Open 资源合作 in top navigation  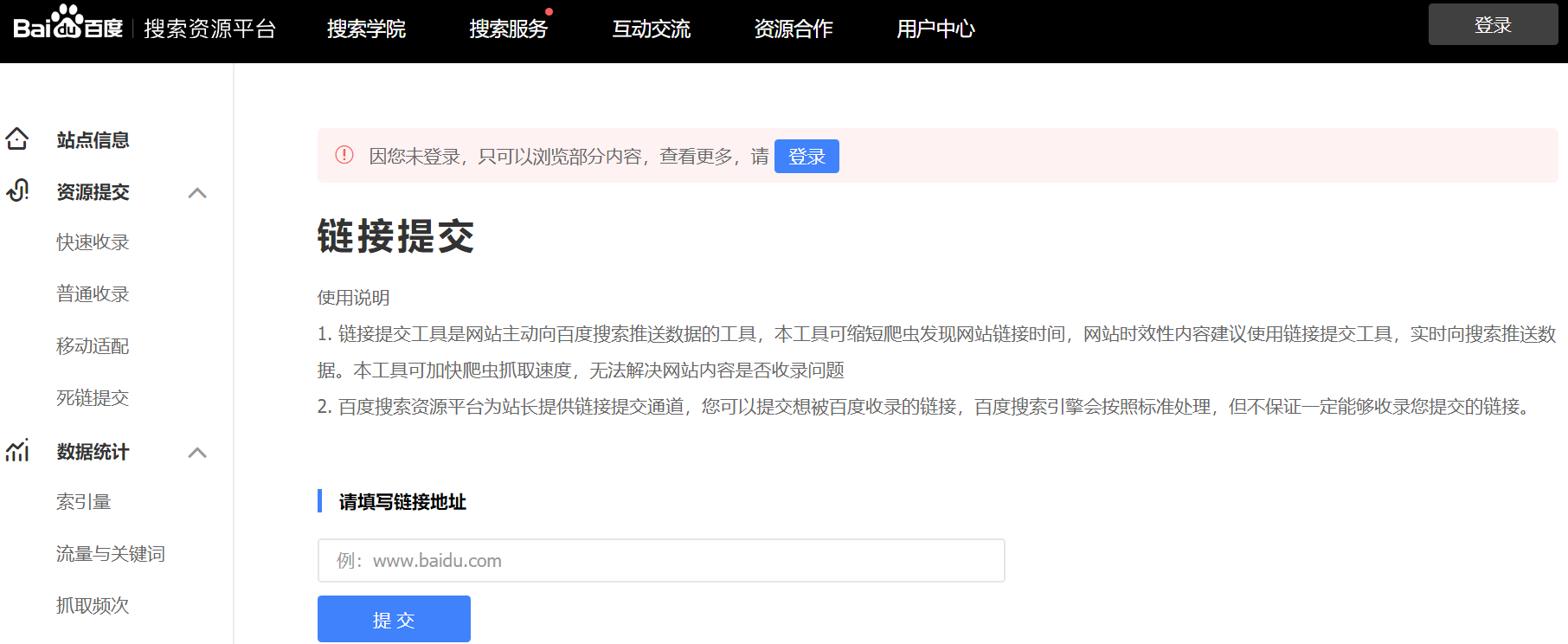794,29
